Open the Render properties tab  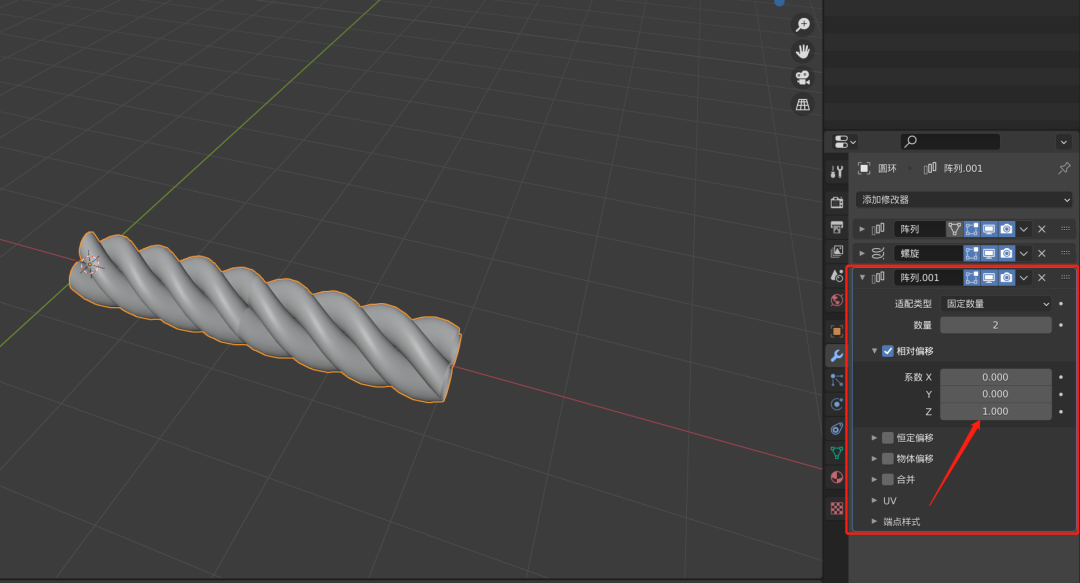pos(837,202)
